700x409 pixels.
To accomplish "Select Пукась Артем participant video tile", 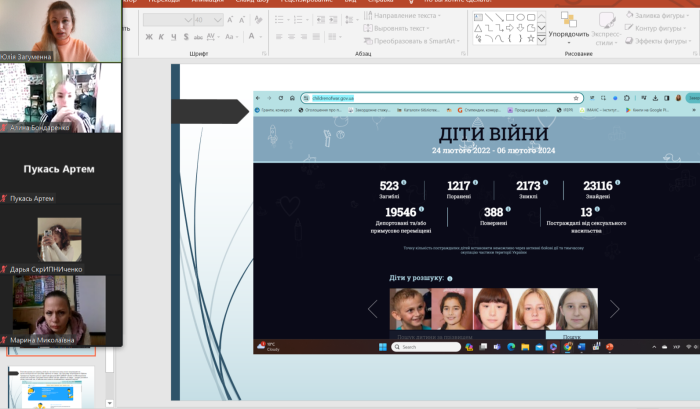I will pos(61,171).
